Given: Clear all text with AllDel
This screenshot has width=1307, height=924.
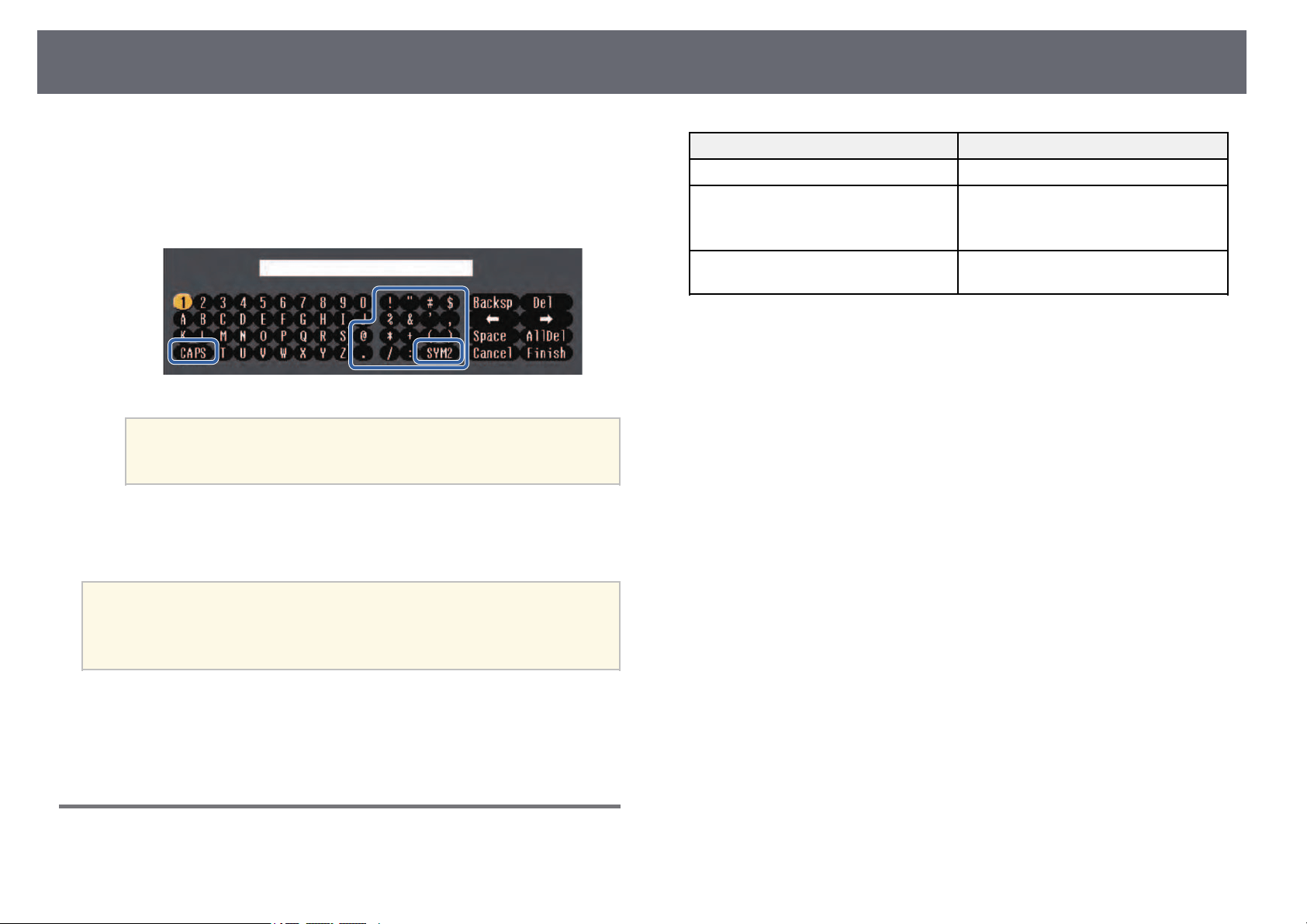Looking at the screenshot, I should (545, 336).
